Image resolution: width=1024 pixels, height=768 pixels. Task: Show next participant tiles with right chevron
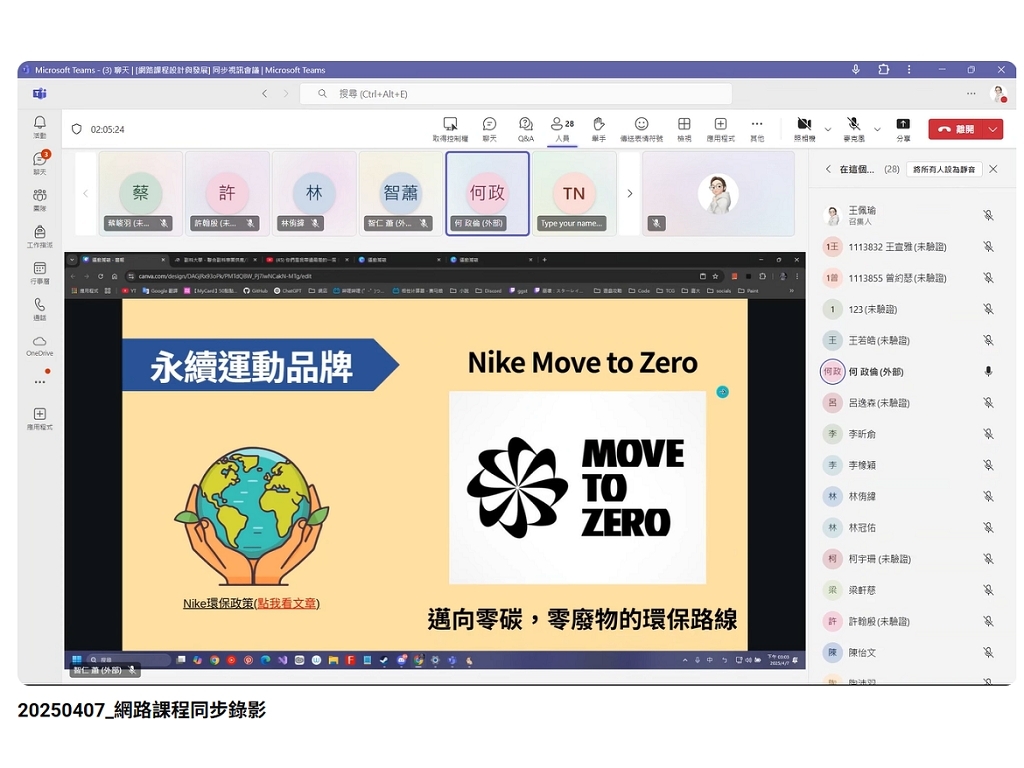(630, 193)
